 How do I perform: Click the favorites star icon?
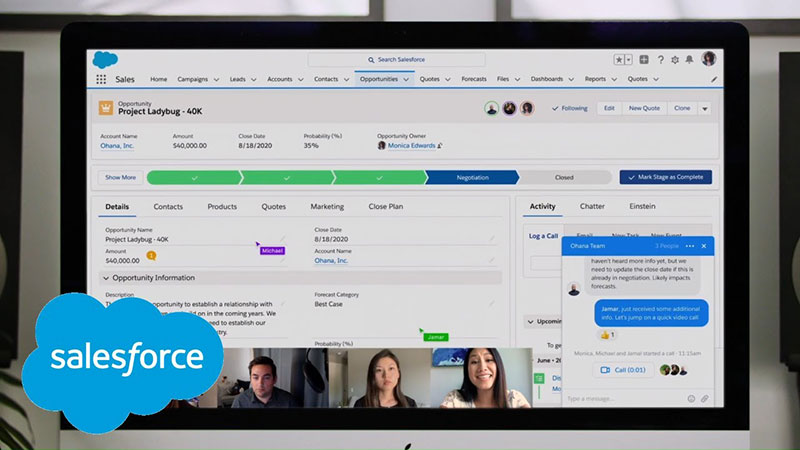point(619,60)
